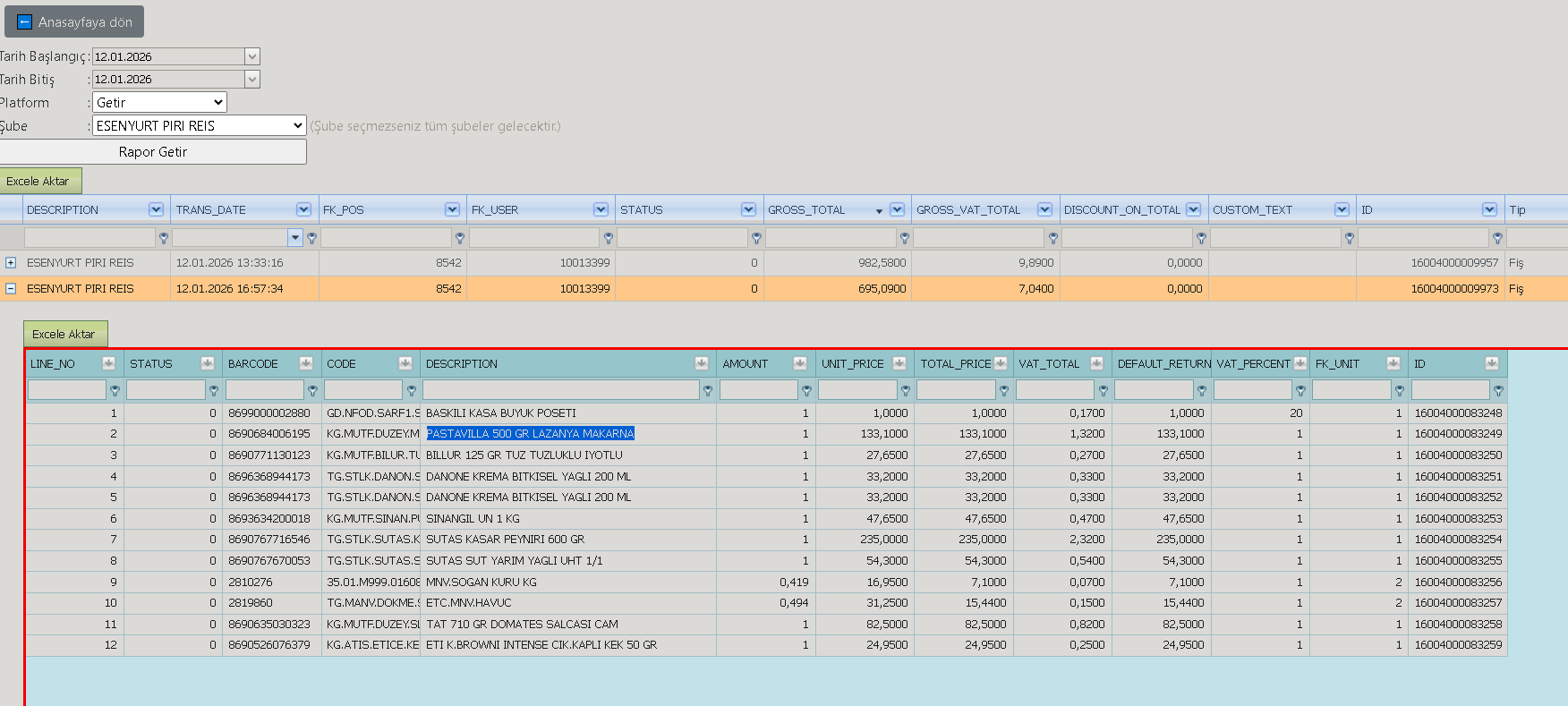Click the filter icon under FK_POS column
Image resolution: width=1568 pixels, height=706 pixels.
tap(460, 238)
